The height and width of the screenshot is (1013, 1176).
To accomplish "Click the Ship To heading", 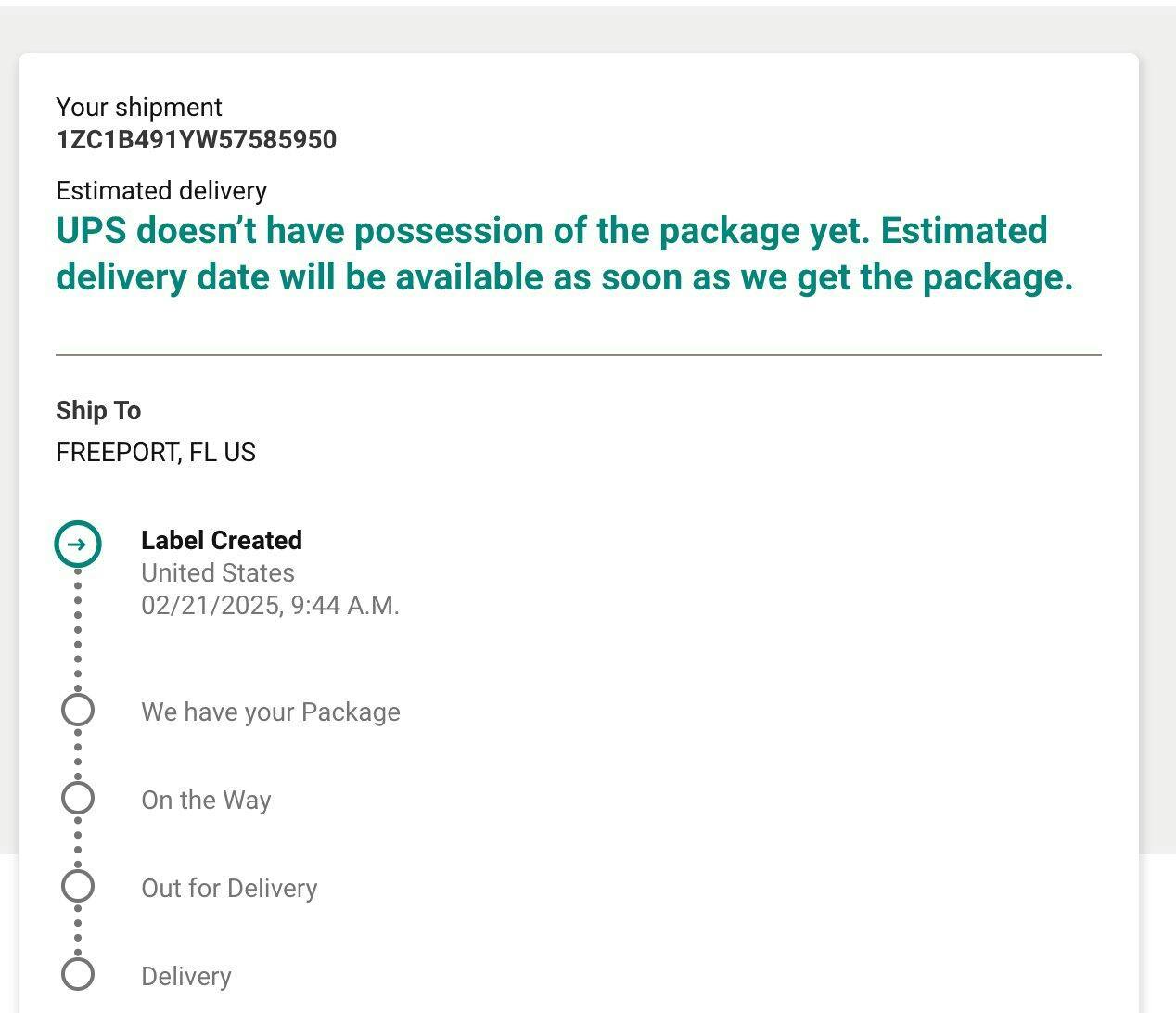I will click(x=98, y=411).
